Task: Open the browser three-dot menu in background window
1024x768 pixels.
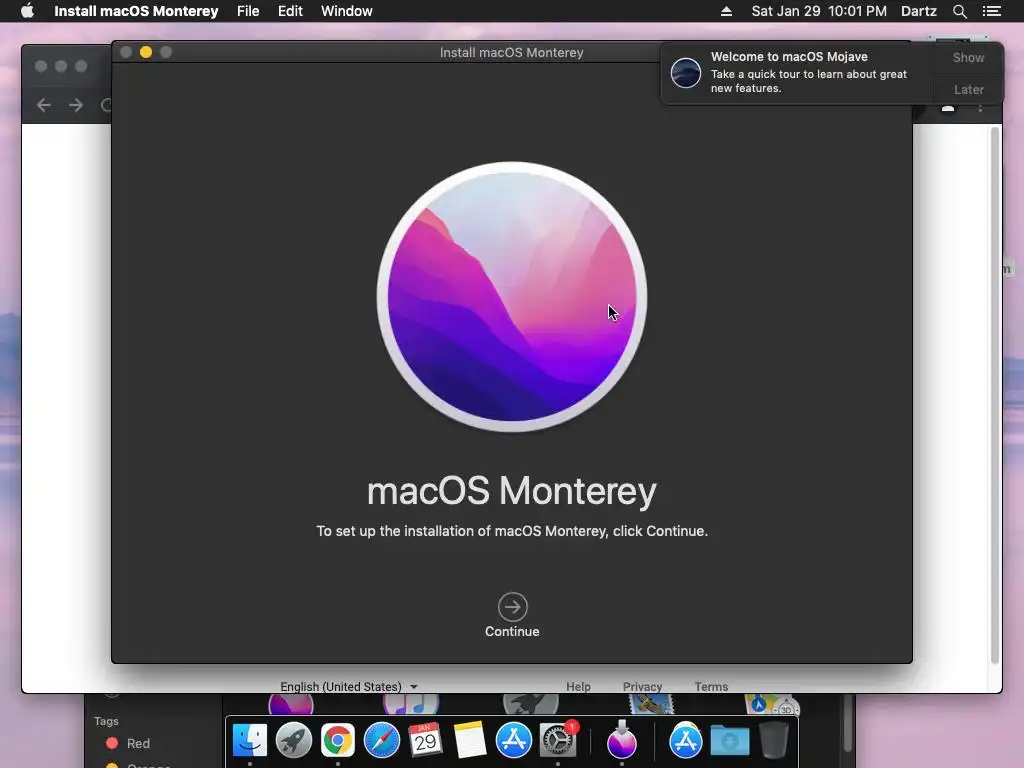Action: click(980, 108)
